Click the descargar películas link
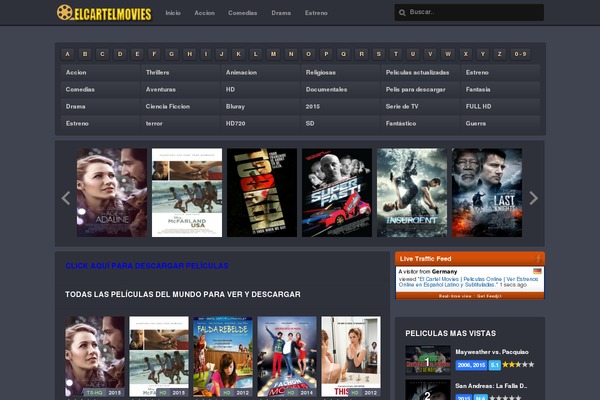The height and width of the screenshot is (400, 600). [x=147, y=266]
